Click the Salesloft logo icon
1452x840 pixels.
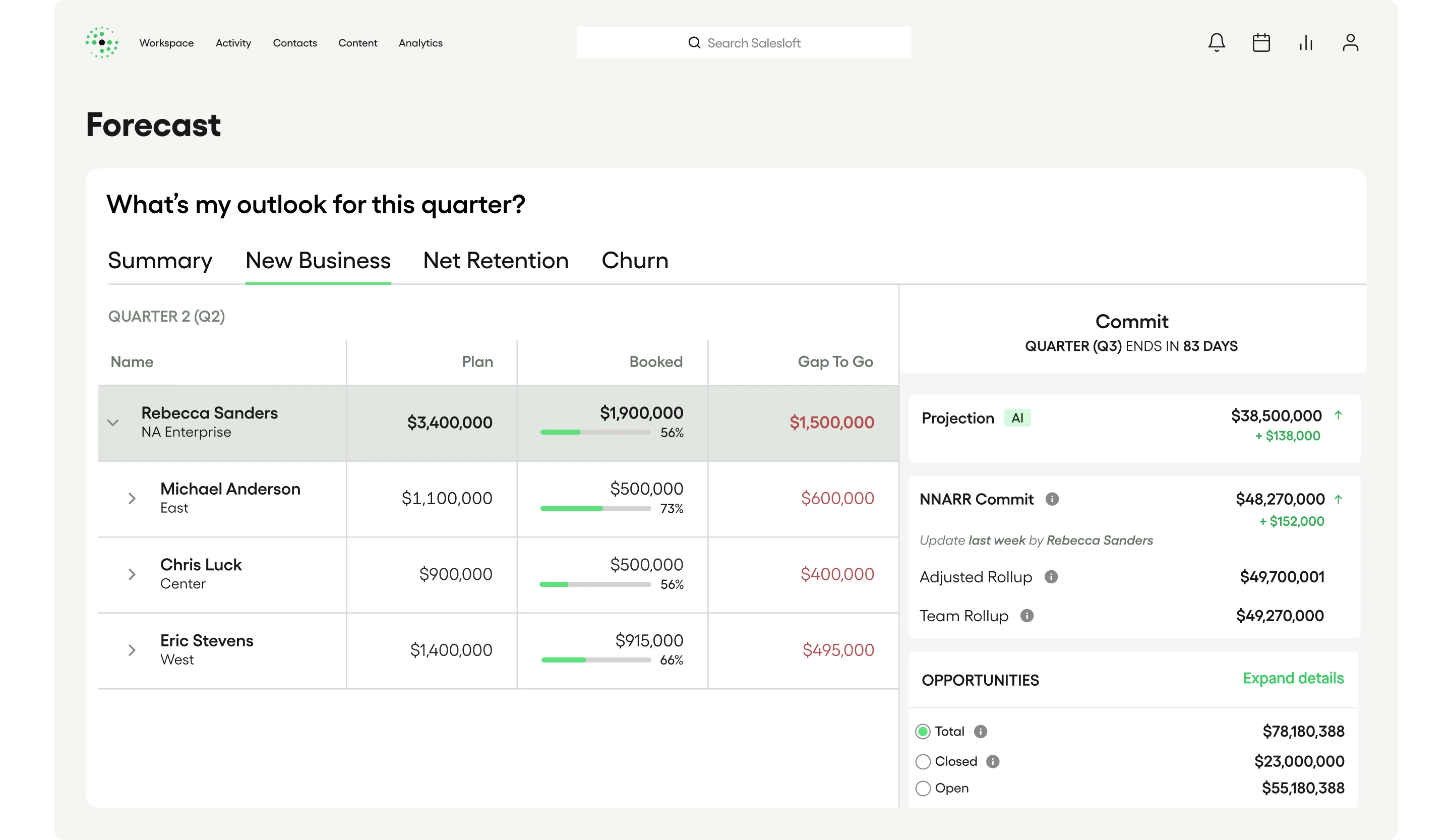(x=102, y=43)
